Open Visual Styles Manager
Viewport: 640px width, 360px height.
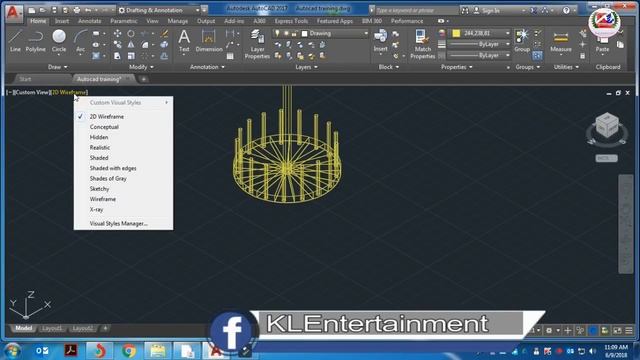(x=119, y=224)
